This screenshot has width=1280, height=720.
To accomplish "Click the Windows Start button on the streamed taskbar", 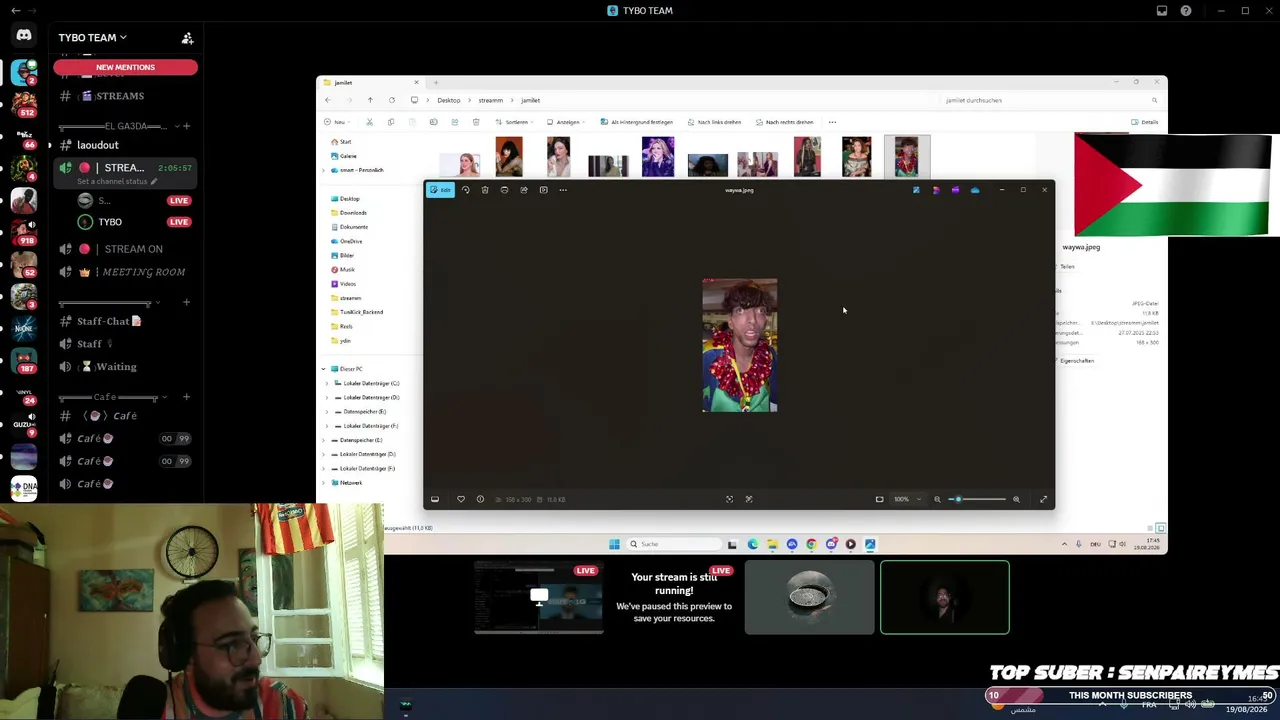I will coord(614,544).
